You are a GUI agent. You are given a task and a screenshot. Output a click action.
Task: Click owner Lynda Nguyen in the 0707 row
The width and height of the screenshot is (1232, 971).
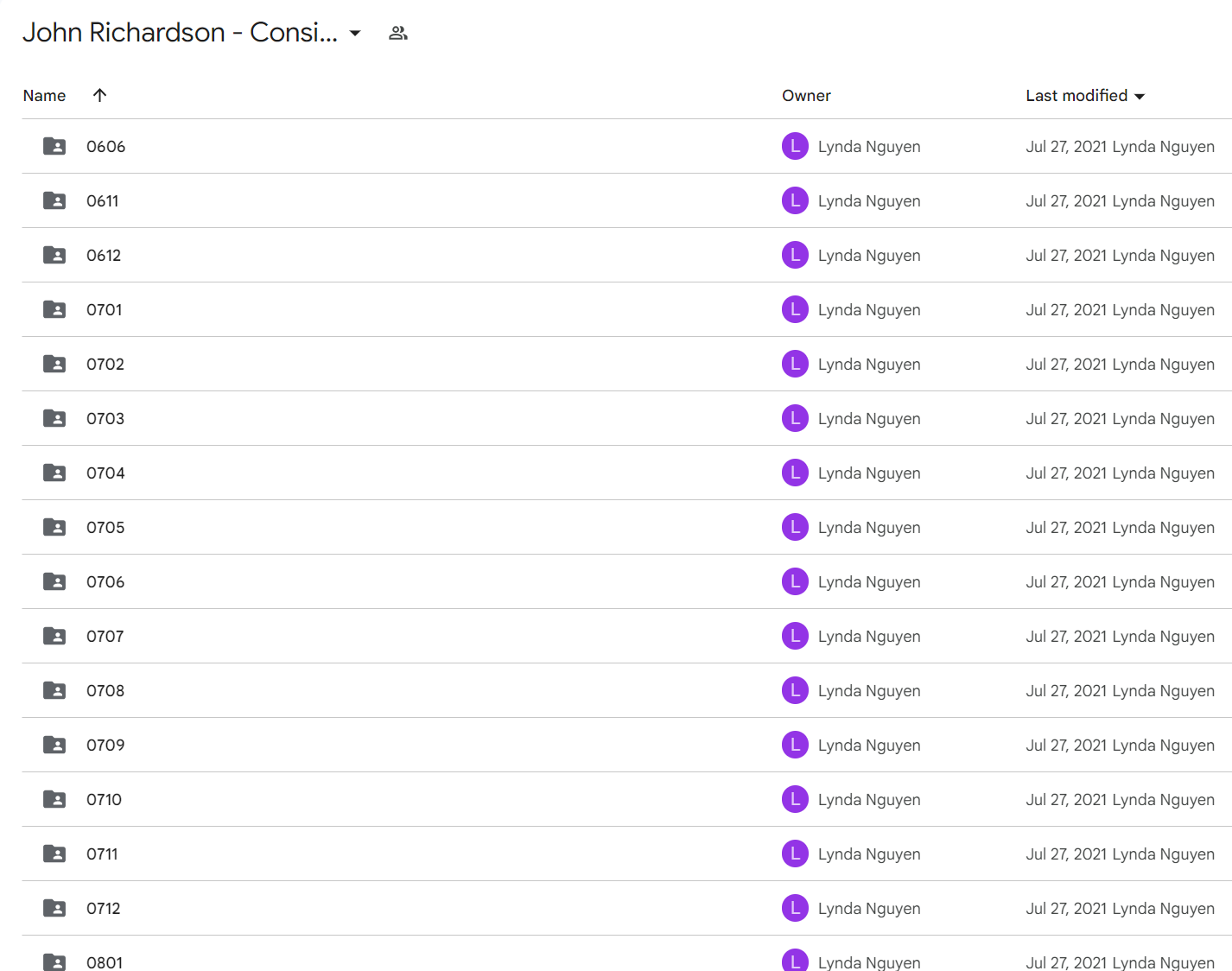[869, 637]
